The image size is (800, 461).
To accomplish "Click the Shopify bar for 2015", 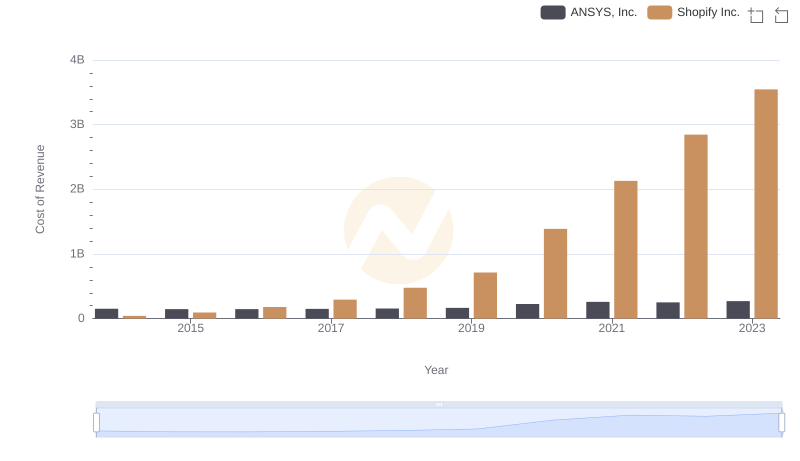I will (205, 316).
